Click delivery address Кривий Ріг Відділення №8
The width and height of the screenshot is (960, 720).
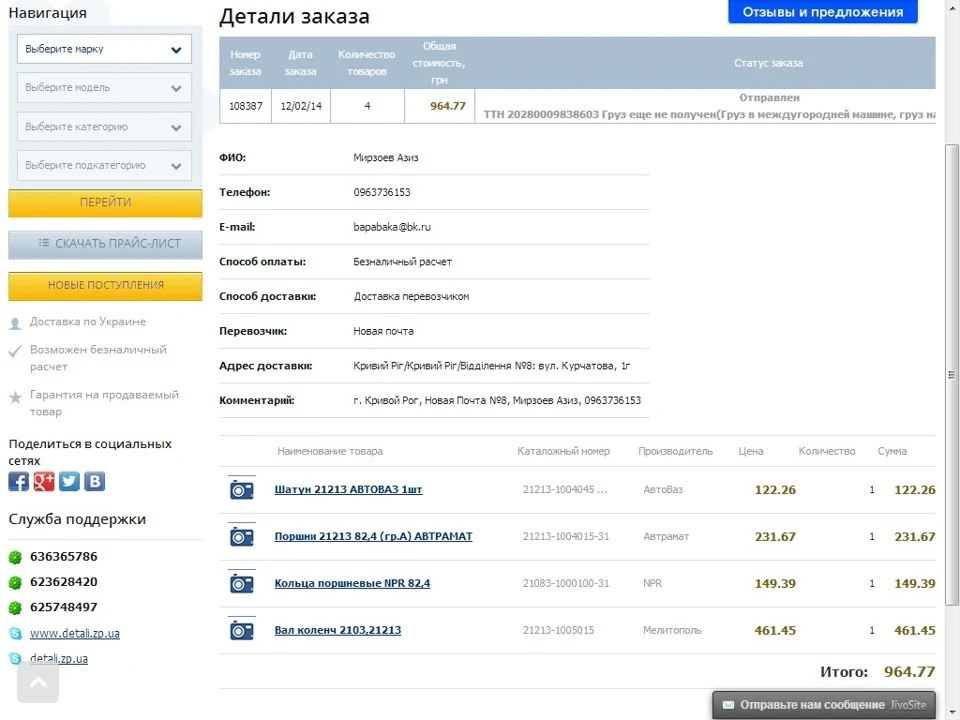[x=492, y=366]
